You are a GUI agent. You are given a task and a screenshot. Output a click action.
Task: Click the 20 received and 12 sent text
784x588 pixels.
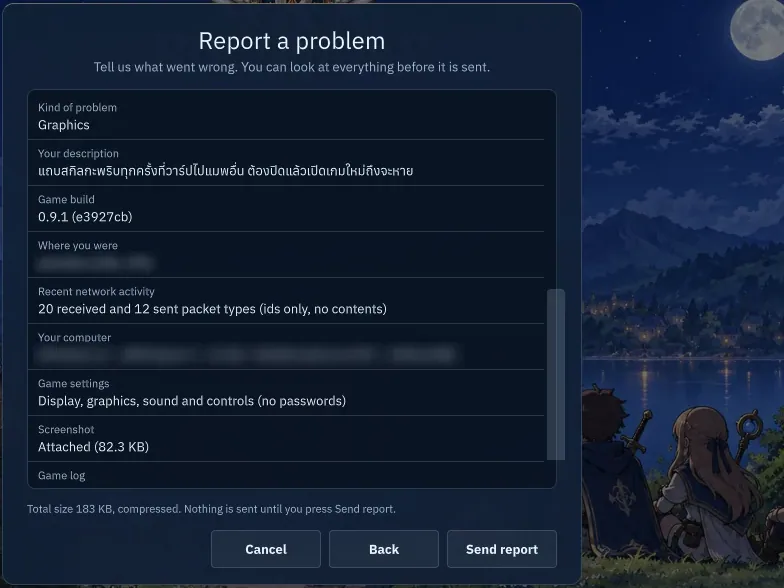[x=212, y=309]
